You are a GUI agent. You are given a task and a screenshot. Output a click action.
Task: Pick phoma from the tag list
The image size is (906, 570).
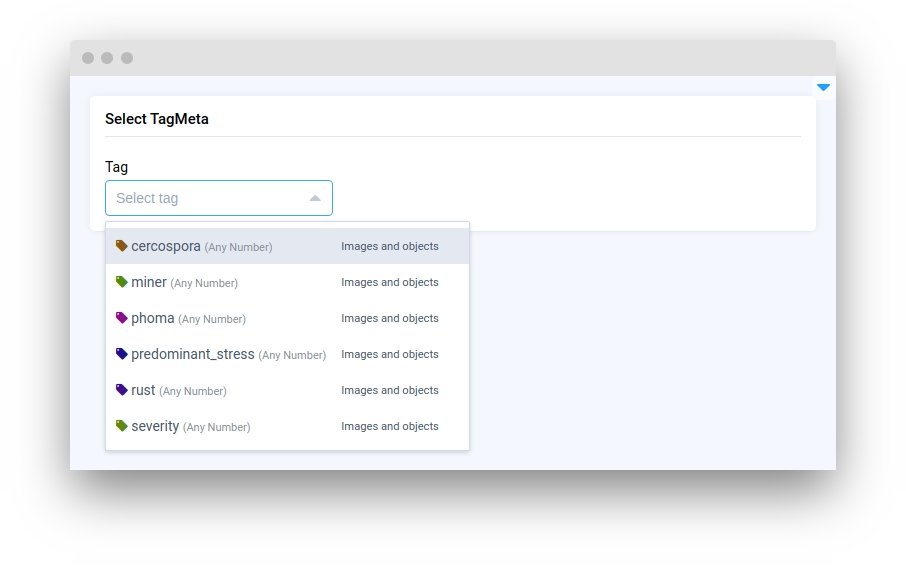(x=153, y=318)
